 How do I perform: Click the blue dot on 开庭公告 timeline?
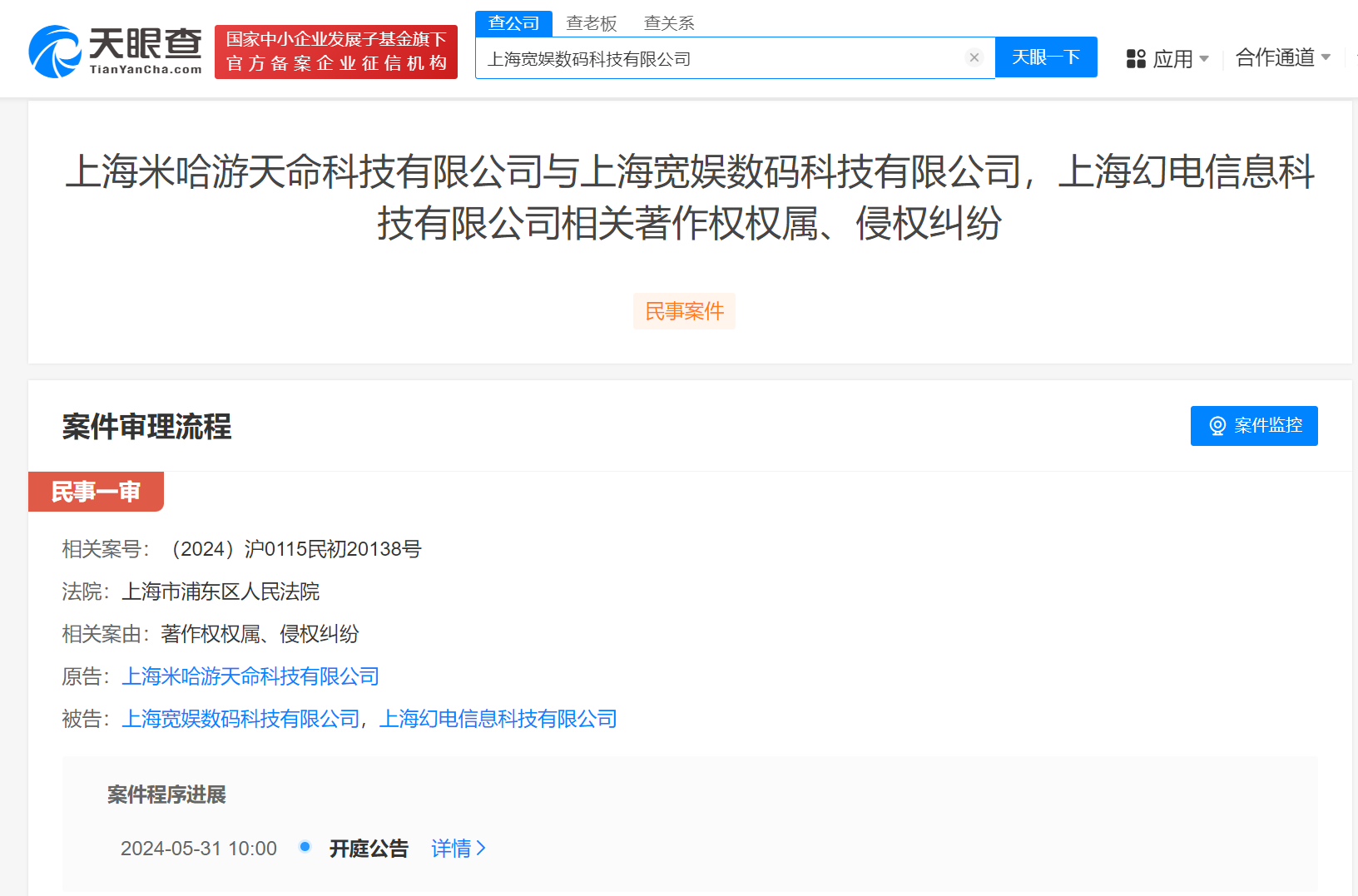tap(305, 847)
